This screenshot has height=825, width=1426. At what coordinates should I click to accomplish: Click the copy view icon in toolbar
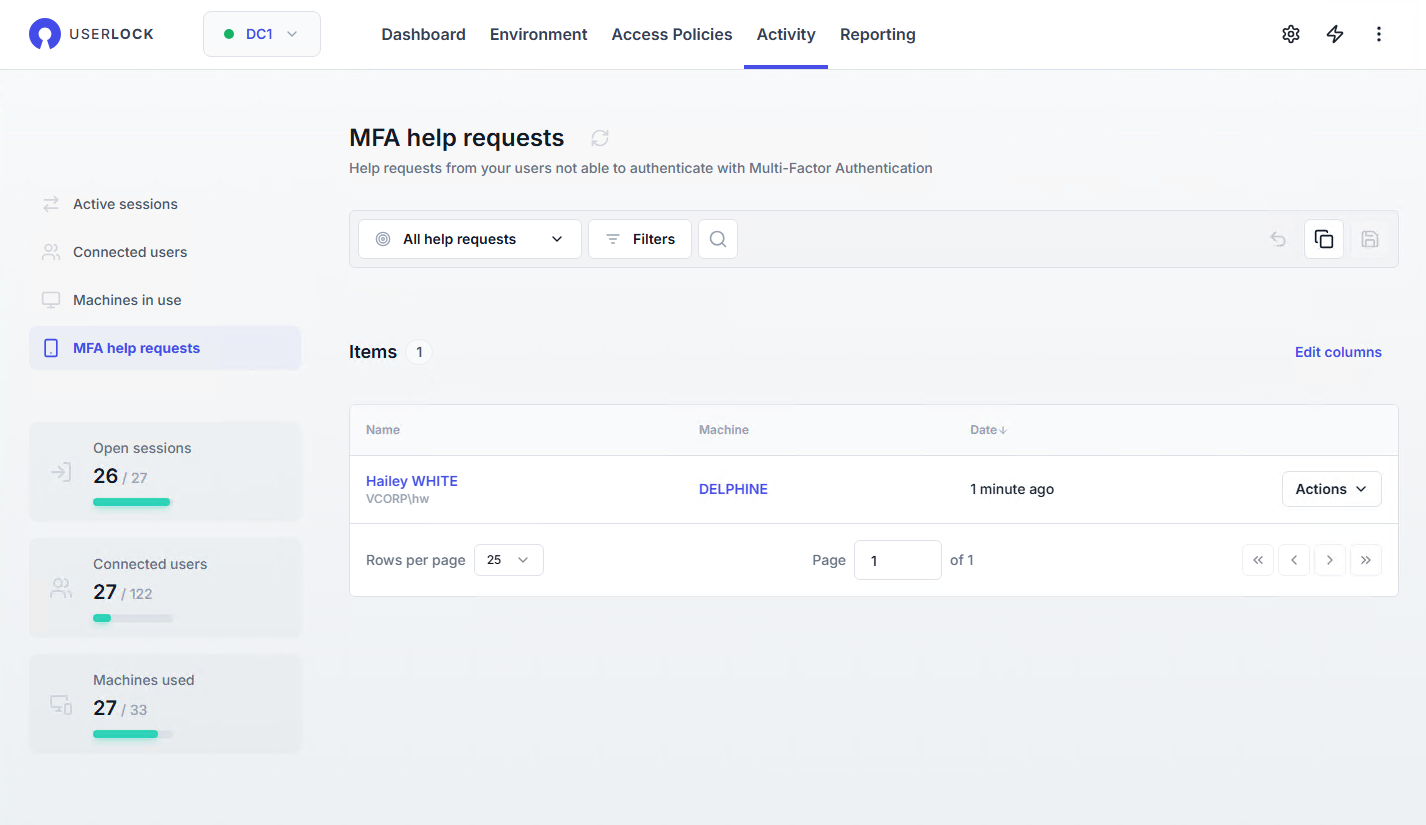(1323, 239)
